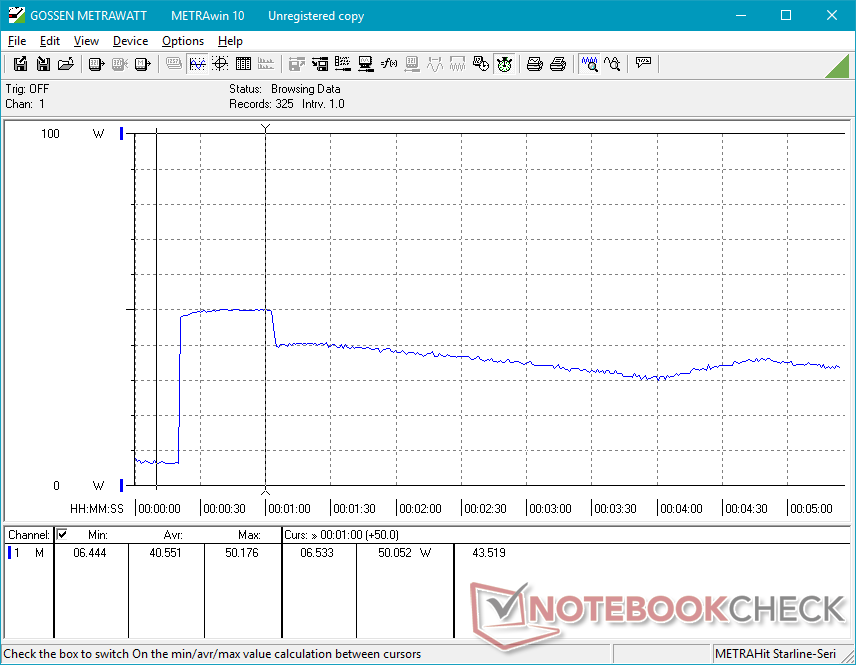Click the METRAHit Starline-Seri status entry
This screenshot has height=665, width=856.
(775, 654)
